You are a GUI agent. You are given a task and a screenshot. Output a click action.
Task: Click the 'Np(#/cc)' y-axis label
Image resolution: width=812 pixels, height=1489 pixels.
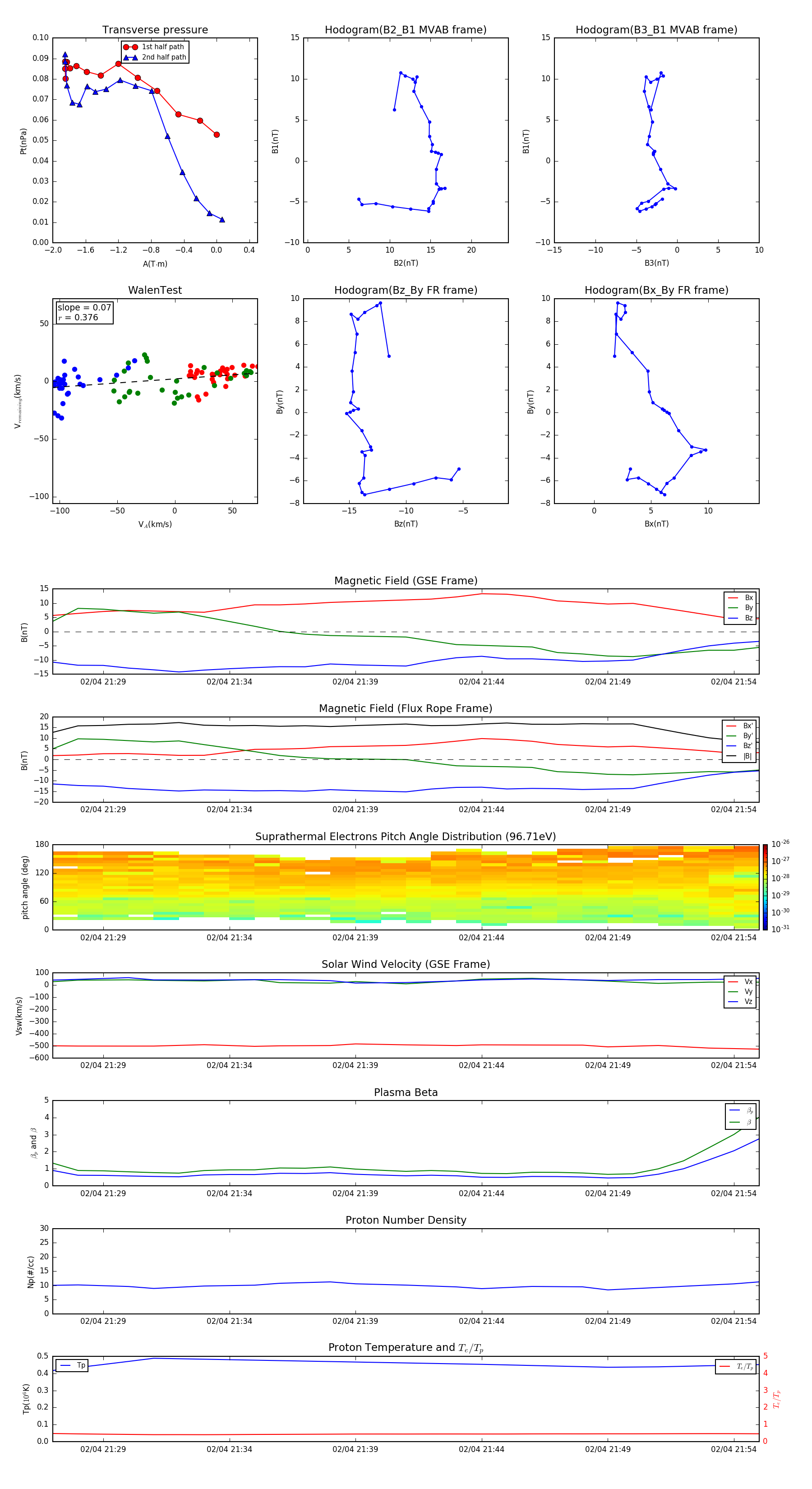(x=31, y=1271)
